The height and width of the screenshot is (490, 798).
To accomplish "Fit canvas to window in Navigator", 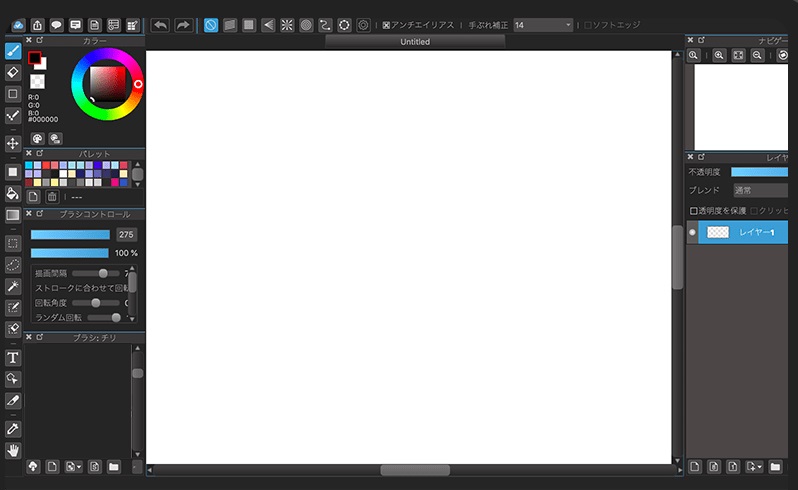I will 738,55.
